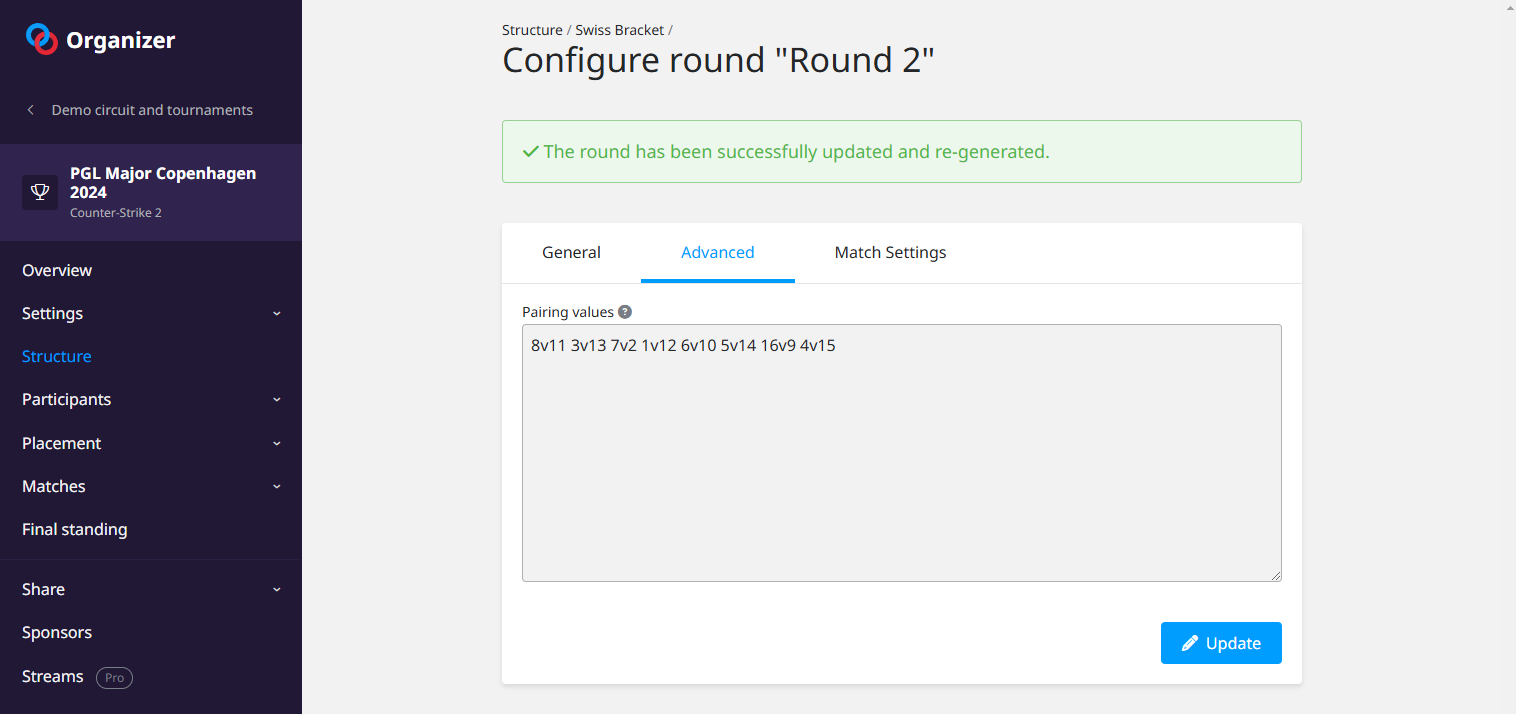
Task: Click the Streams Pro badge
Action: pyautogui.click(x=114, y=677)
